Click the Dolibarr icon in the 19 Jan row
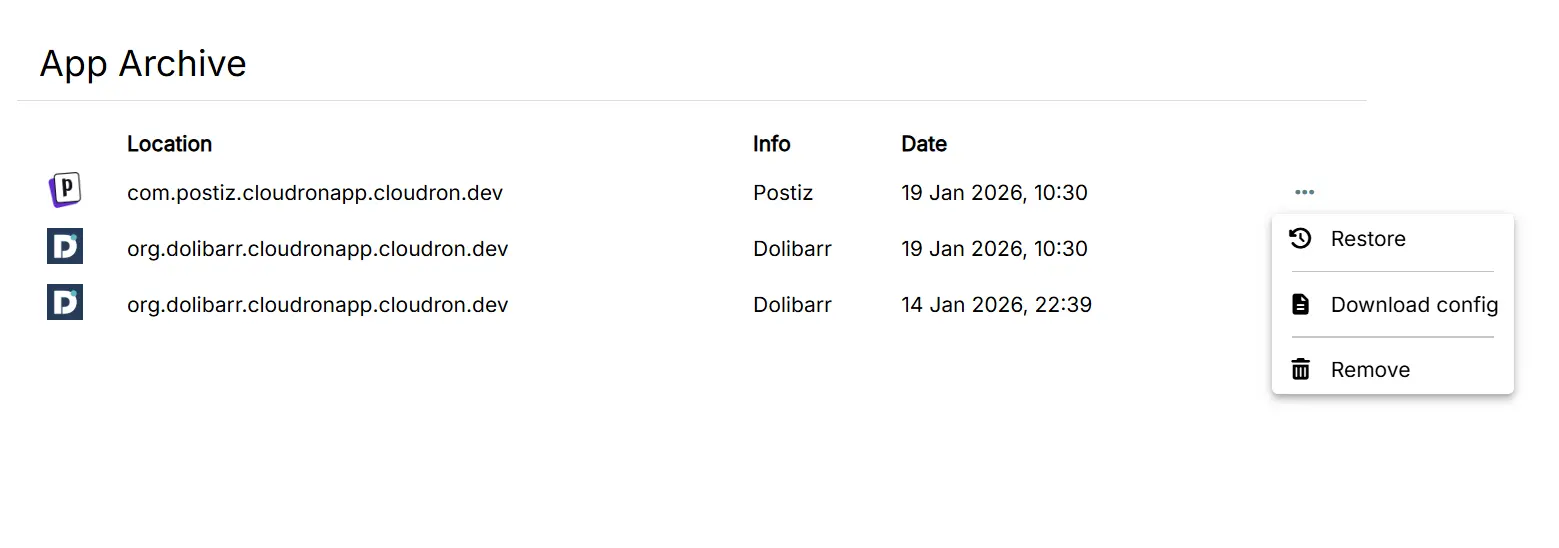This screenshot has height=548, width=1559. pos(65,247)
